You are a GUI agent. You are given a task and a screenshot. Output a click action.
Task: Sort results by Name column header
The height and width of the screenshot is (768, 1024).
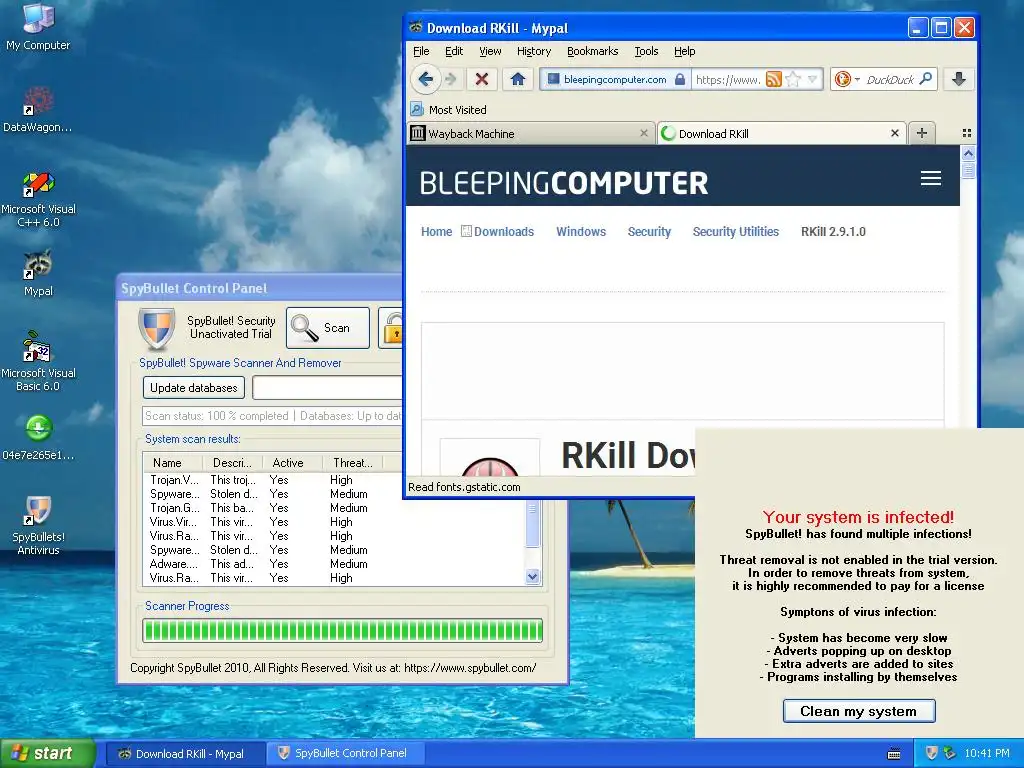pyautogui.click(x=173, y=462)
